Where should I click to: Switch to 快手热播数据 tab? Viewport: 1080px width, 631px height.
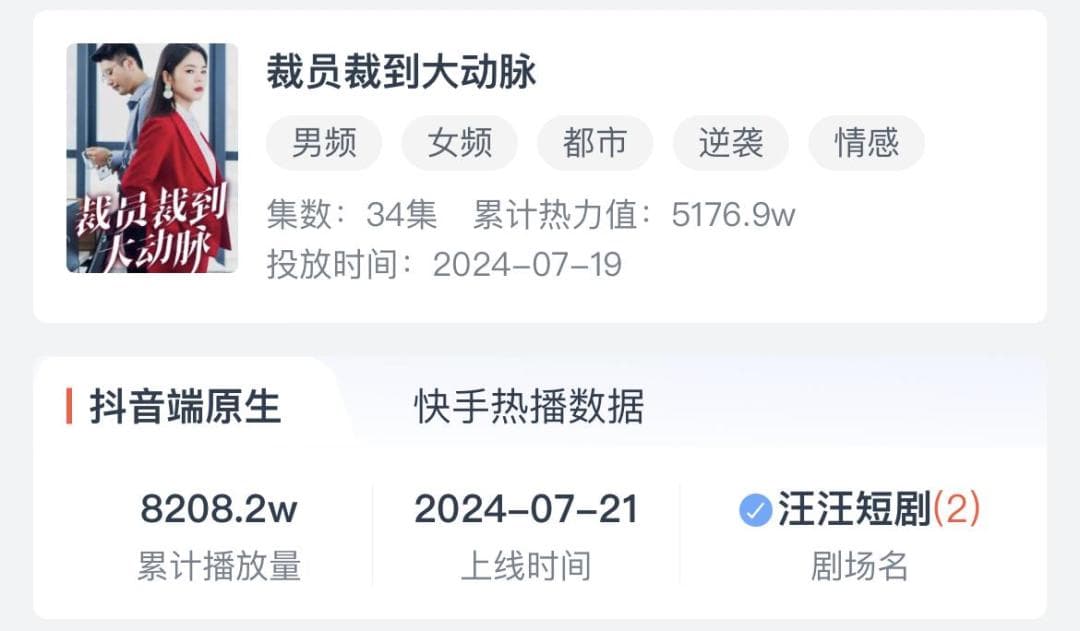click(529, 407)
